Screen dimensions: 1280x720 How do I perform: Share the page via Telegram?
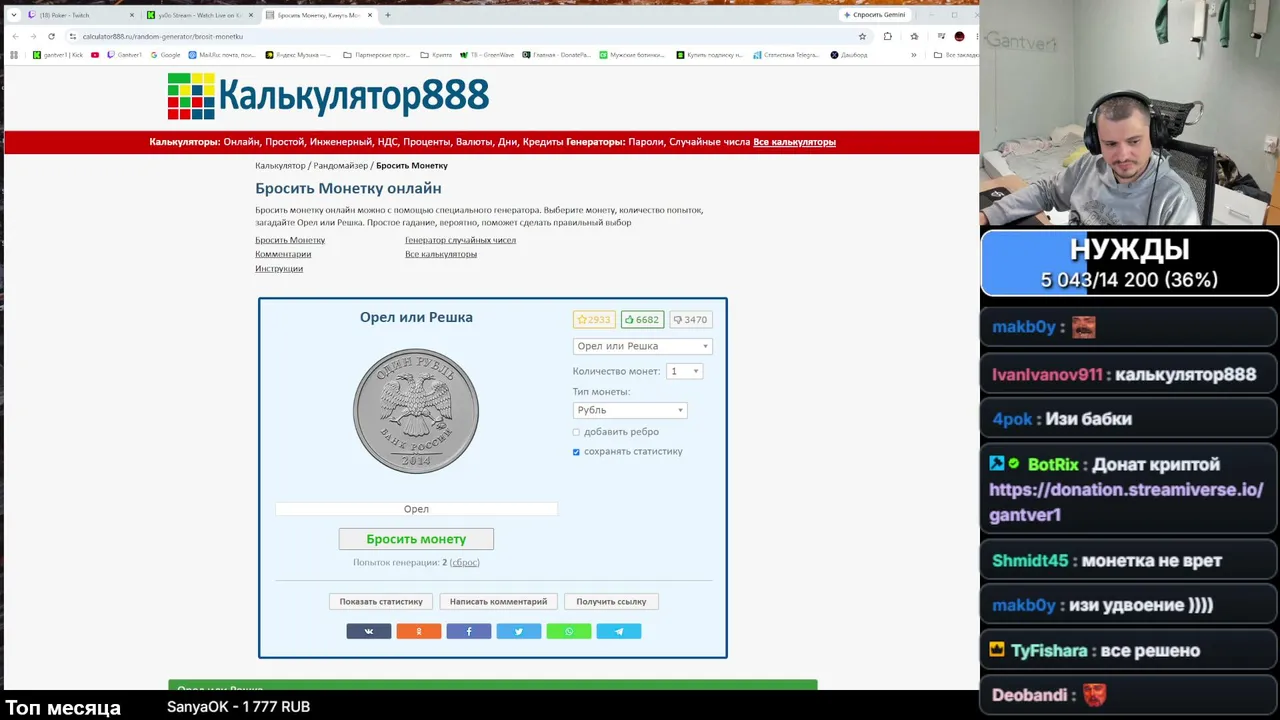[x=619, y=631]
